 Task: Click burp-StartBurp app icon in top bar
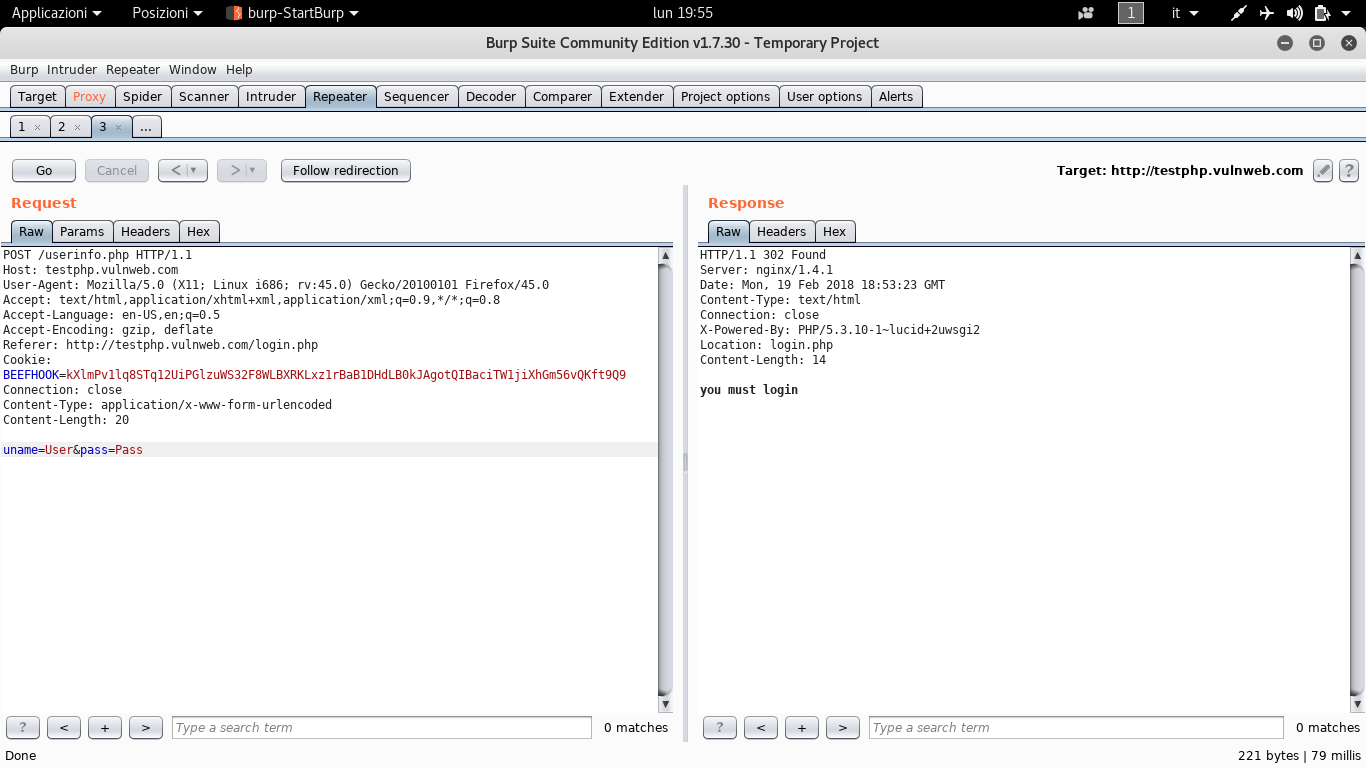coord(234,13)
